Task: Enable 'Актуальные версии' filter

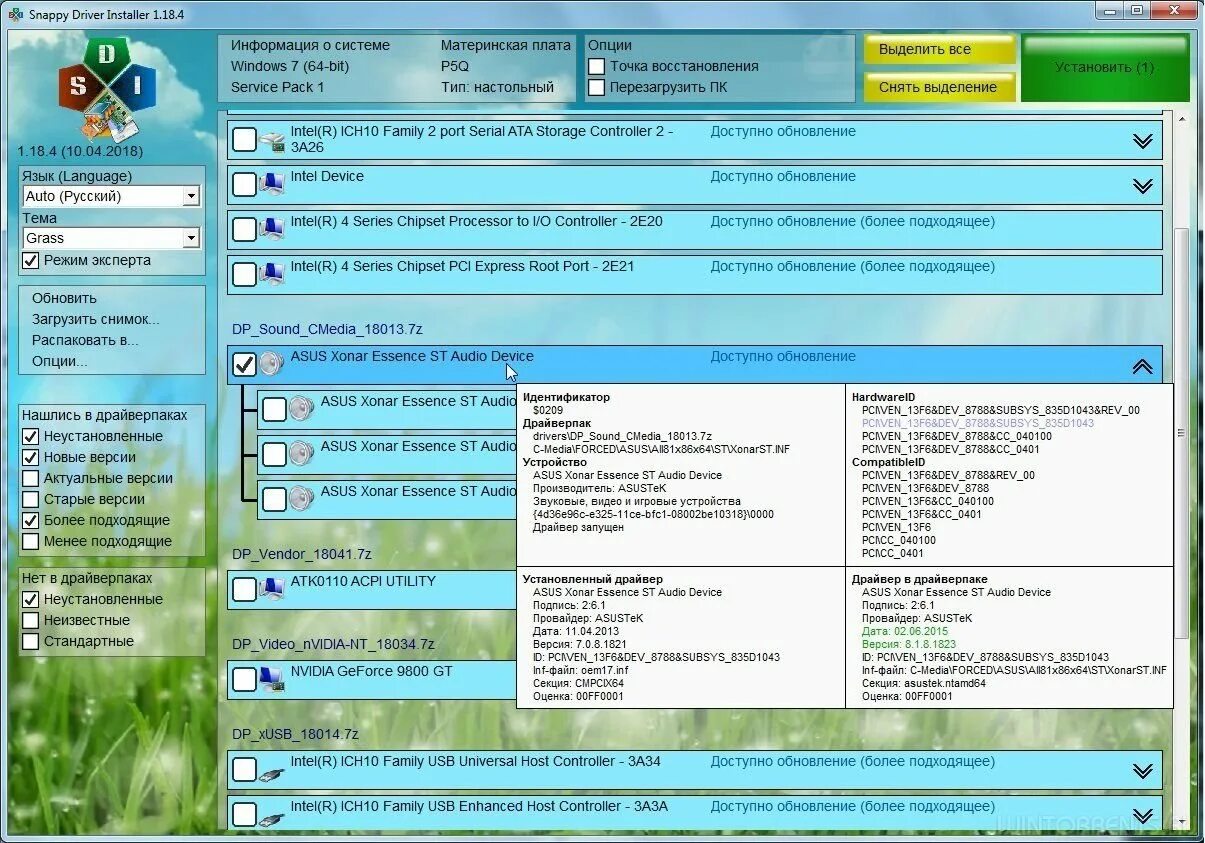Action: pyautogui.click(x=31, y=478)
